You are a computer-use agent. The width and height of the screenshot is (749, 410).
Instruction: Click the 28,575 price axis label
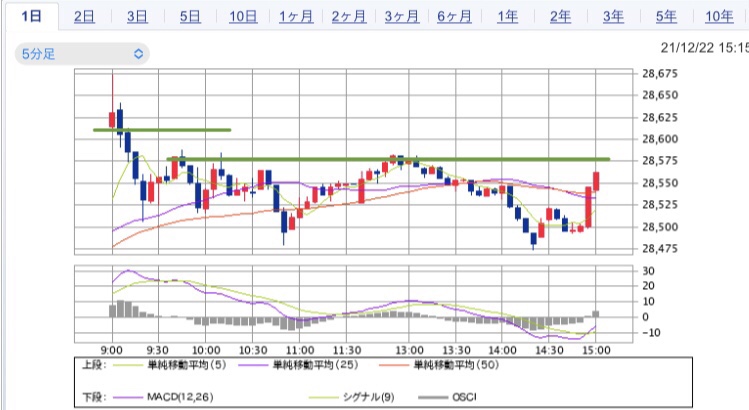tap(660, 161)
